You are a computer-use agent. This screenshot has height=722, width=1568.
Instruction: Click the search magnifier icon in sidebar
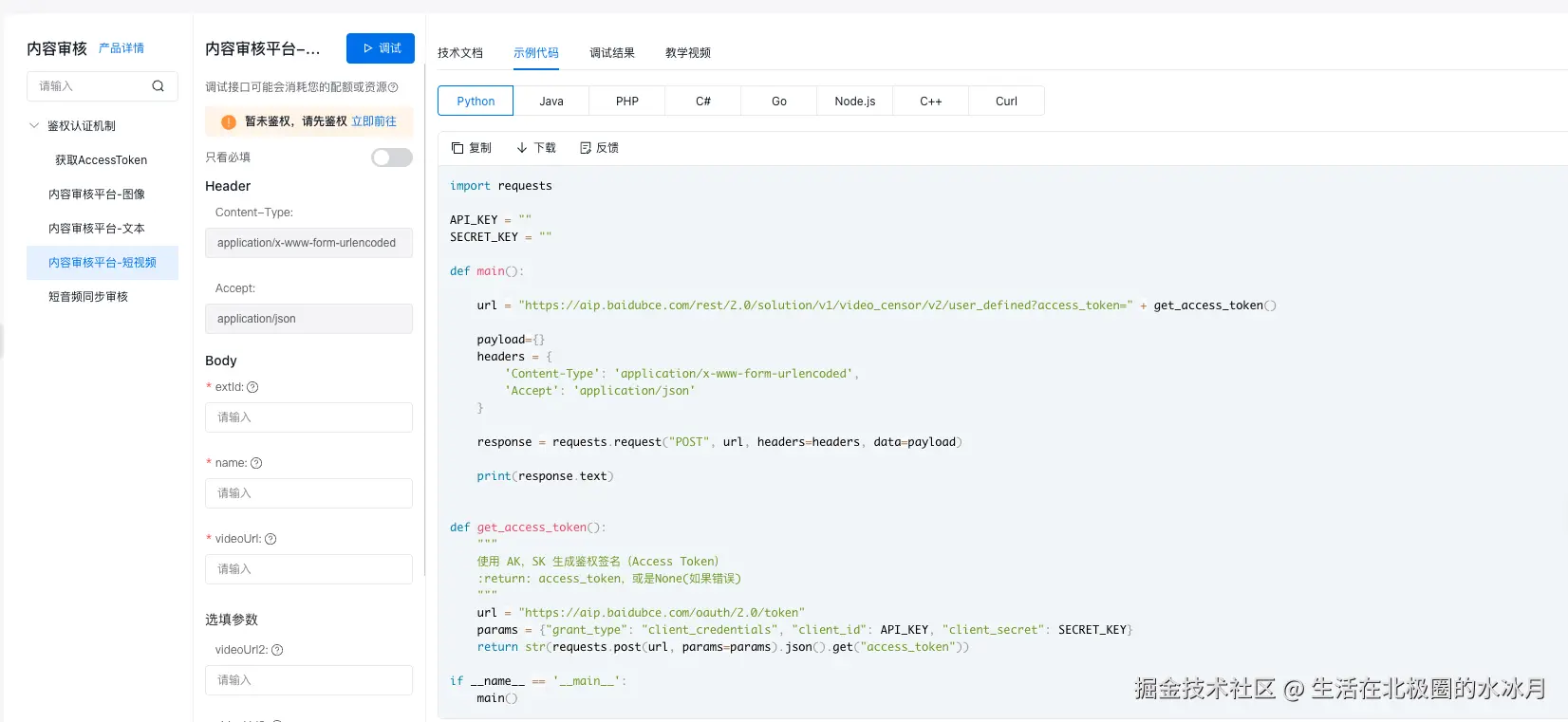[159, 86]
